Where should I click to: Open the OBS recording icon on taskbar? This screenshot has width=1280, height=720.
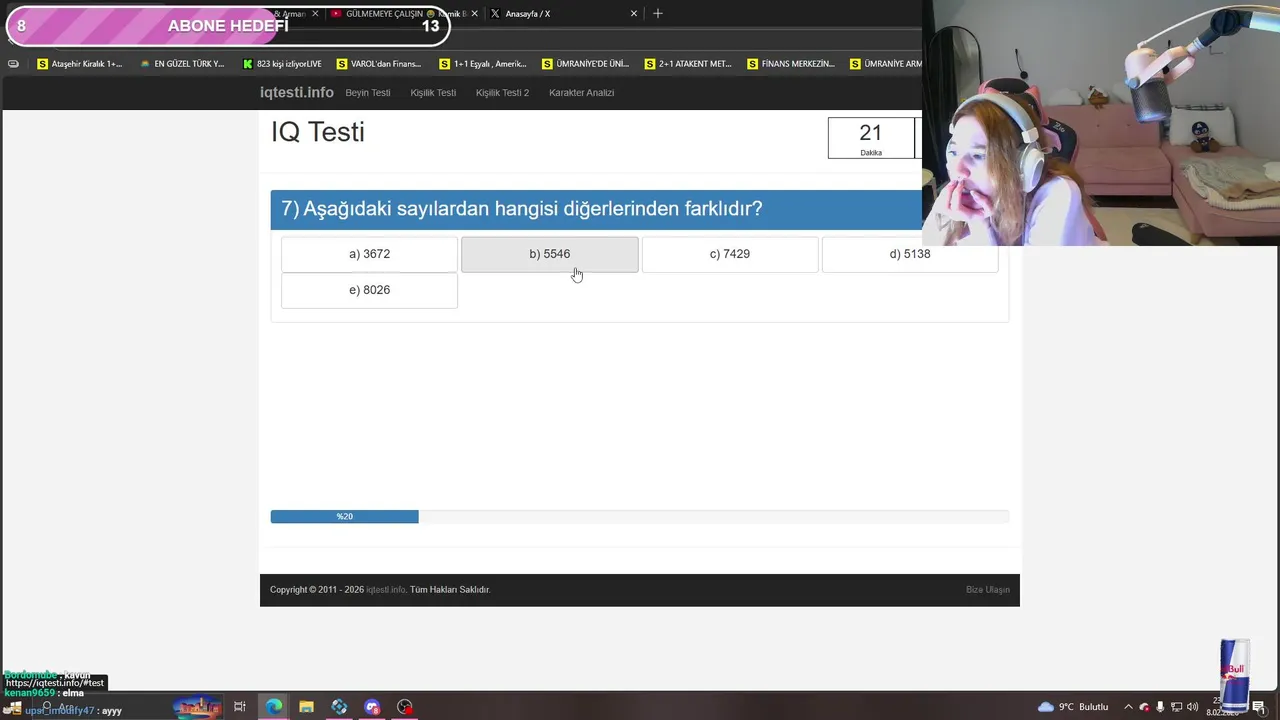pyautogui.click(x=405, y=707)
